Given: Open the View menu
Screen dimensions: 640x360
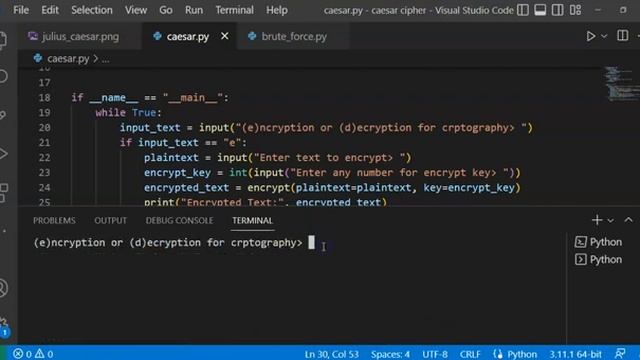Looking at the screenshot, I should tap(136, 10).
